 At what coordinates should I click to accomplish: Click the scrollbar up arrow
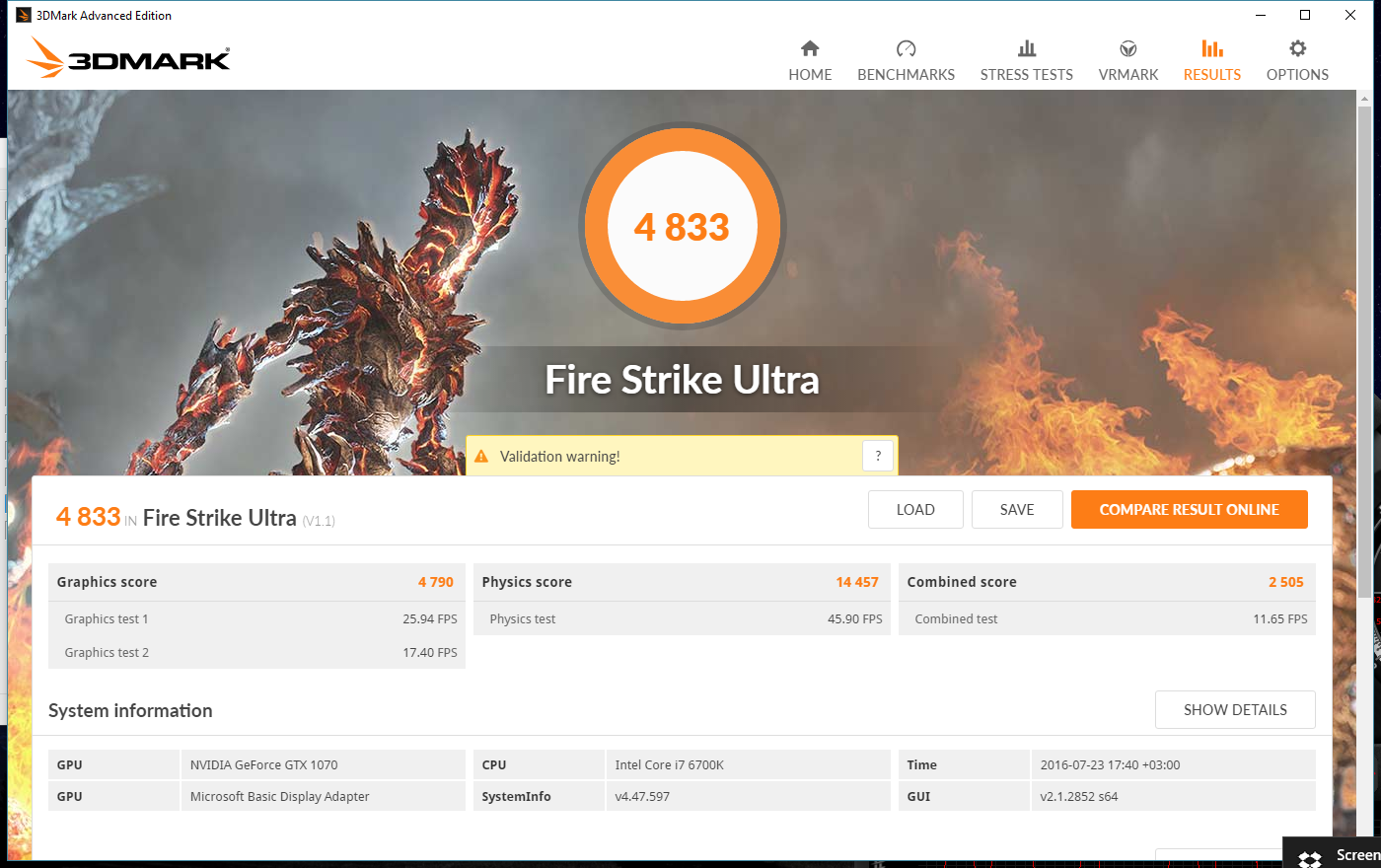(x=1364, y=98)
